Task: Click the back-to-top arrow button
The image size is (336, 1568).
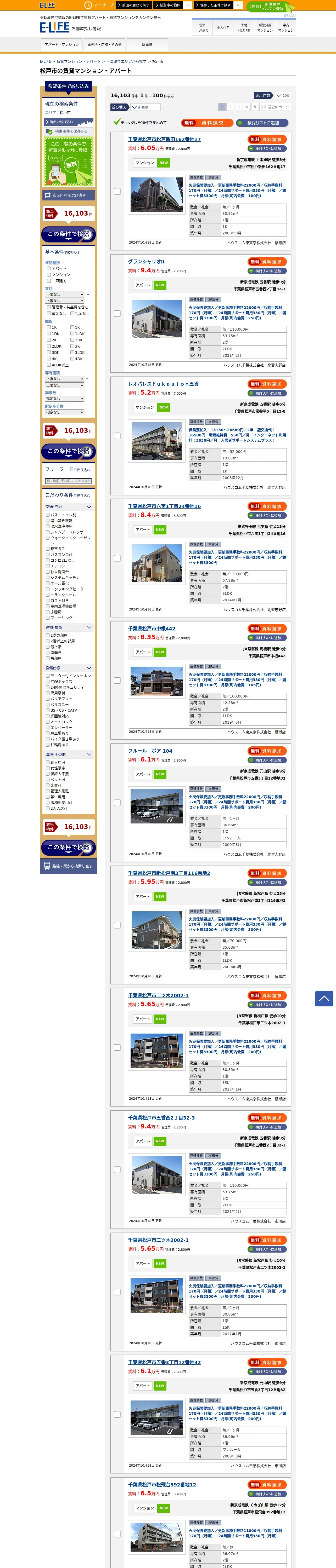Action: tap(324, 998)
